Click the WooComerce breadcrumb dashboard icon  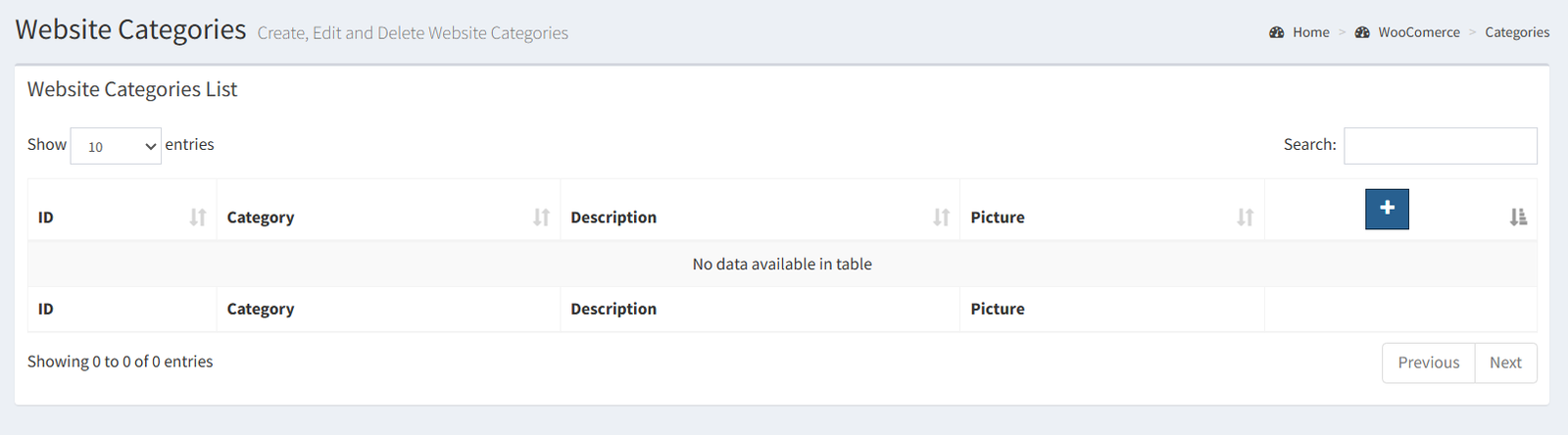(1362, 32)
